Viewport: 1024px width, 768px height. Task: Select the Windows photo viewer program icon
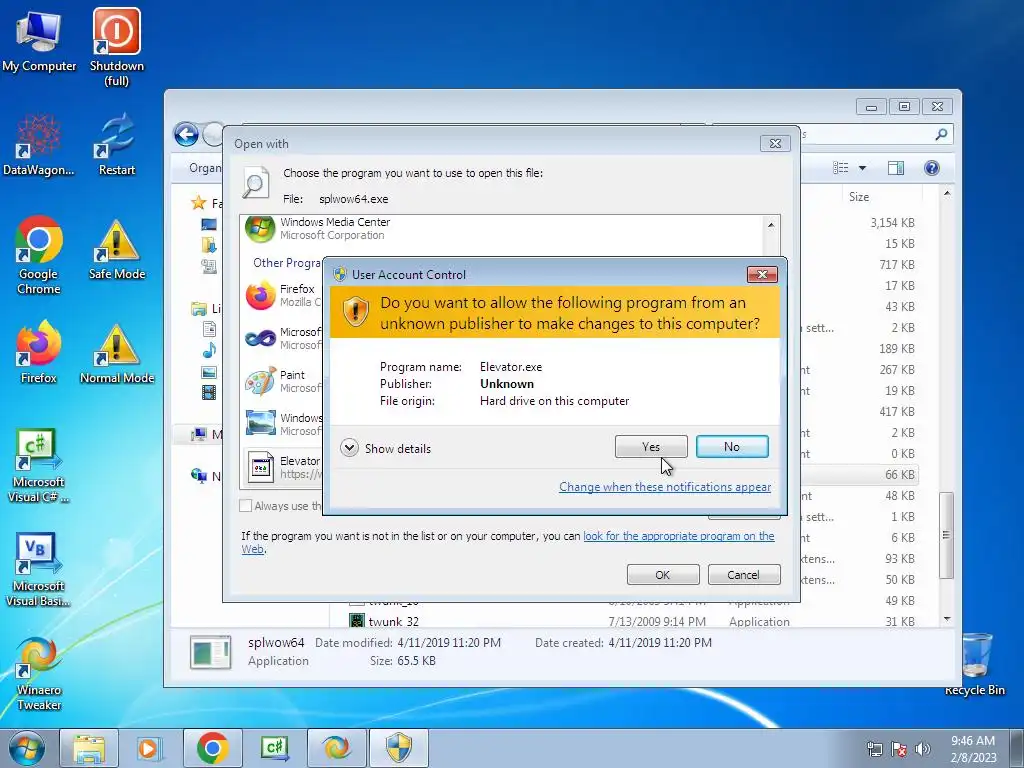(x=261, y=424)
